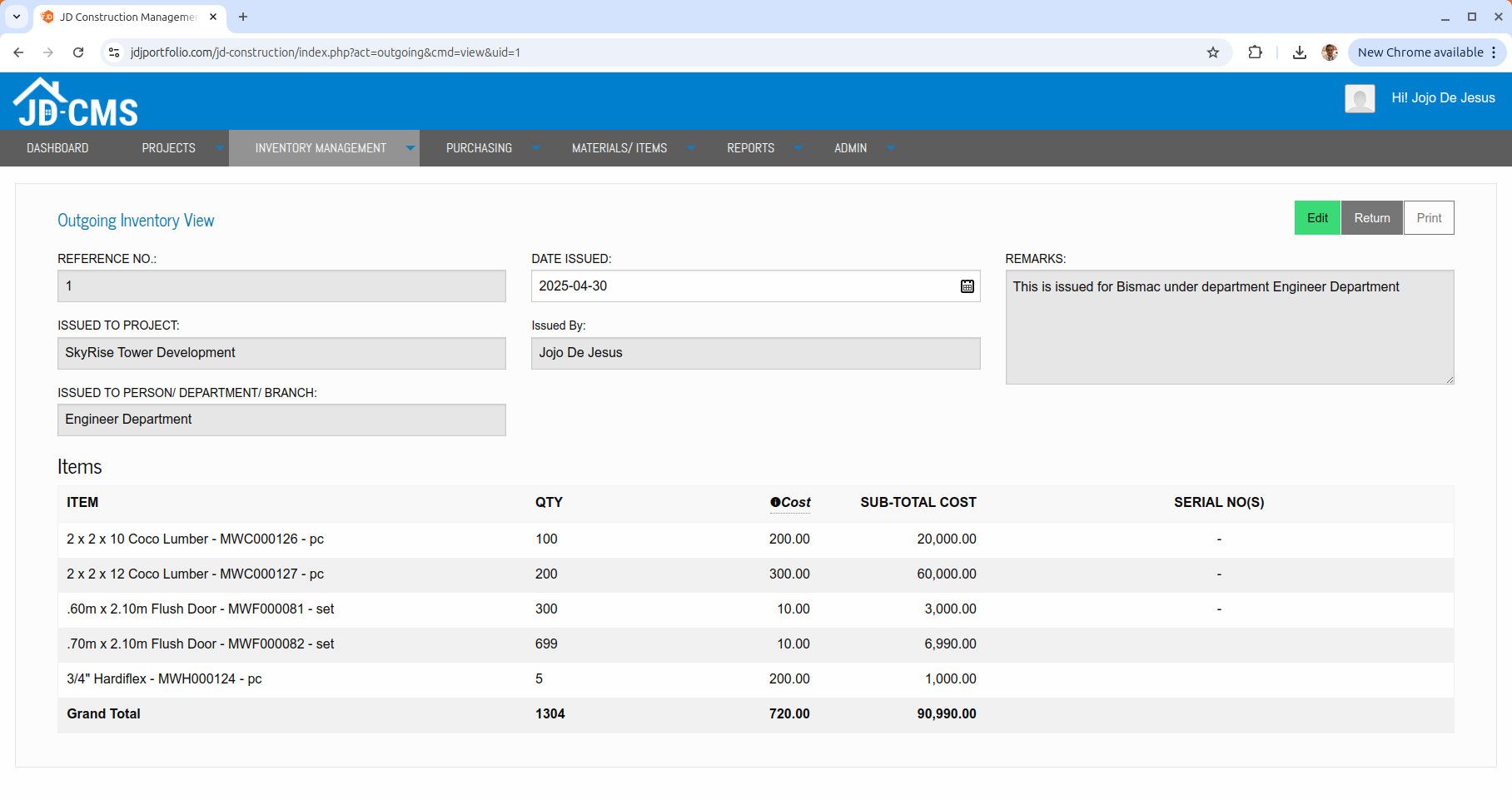Expand the Materials/Items dropdown arrow
Image resolution: width=1512 pixels, height=800 pixels.
(x=690, y=148)
